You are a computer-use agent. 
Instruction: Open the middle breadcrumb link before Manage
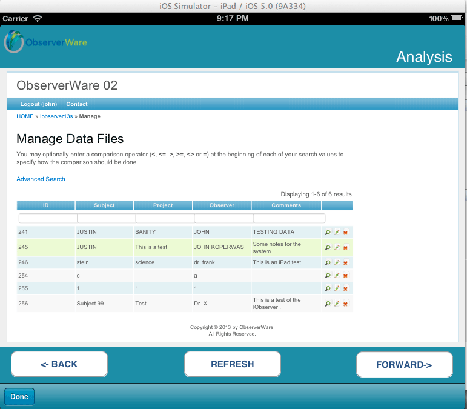[56, 116]
